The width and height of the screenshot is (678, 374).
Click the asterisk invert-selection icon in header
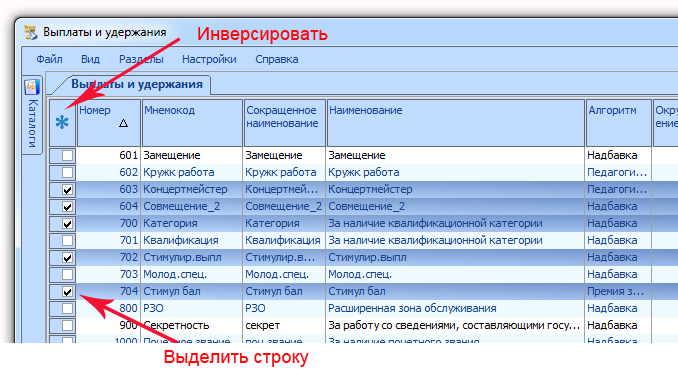(62, 122)
